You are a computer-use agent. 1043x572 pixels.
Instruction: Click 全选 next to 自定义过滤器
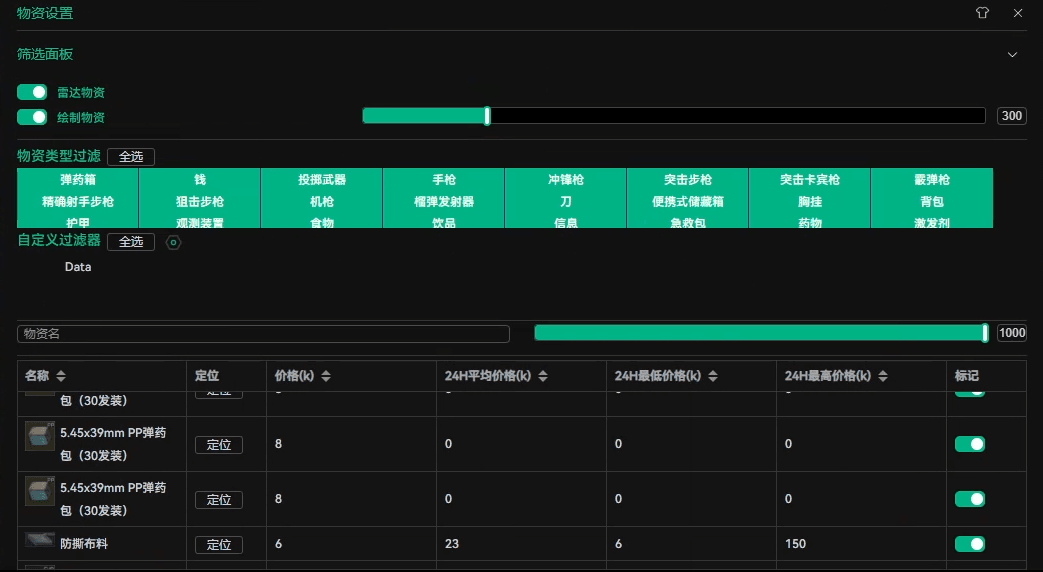pos(131,242)
